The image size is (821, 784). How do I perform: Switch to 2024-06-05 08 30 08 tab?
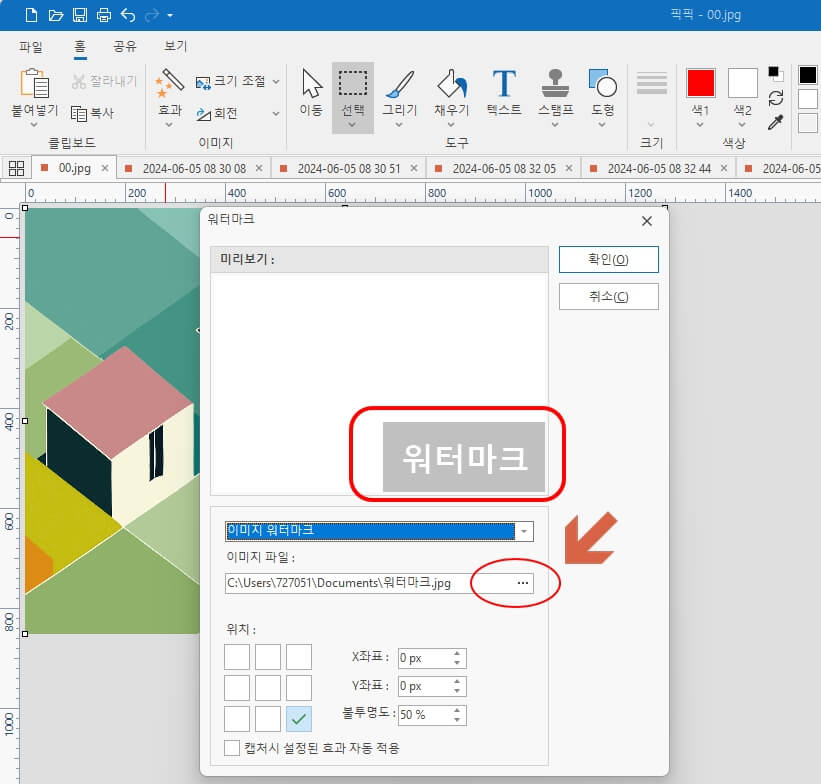pyautogui.click(x=194, y=169)
